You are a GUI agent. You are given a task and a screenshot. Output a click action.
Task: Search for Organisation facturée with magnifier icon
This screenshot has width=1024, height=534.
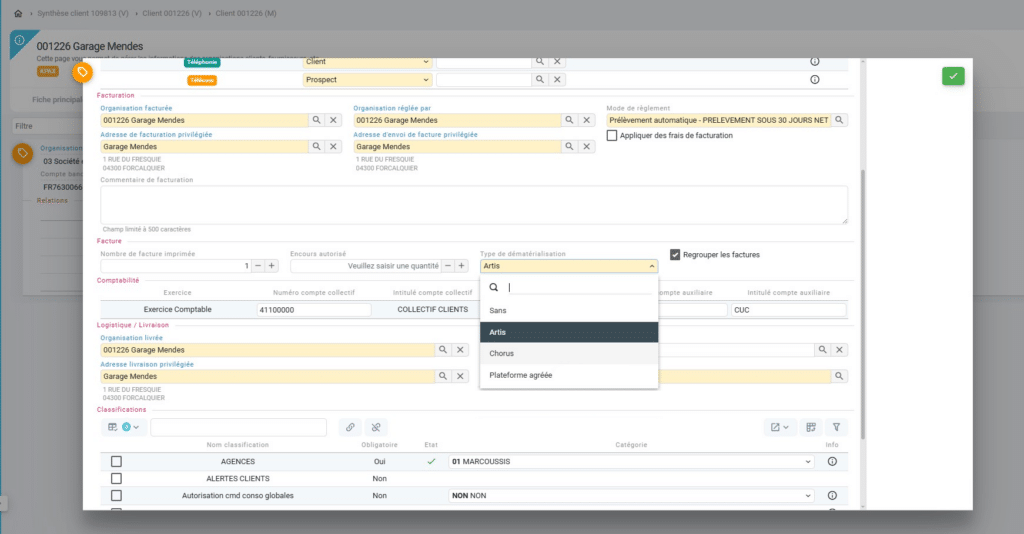(315, 120)
